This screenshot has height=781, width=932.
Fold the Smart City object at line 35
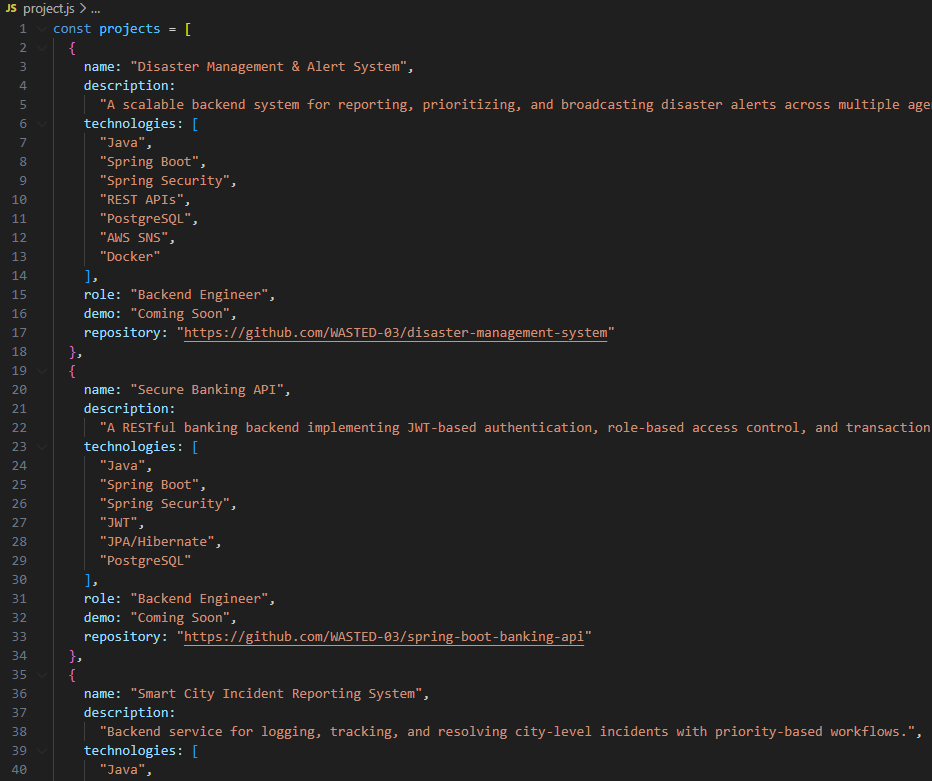(42, 675)
